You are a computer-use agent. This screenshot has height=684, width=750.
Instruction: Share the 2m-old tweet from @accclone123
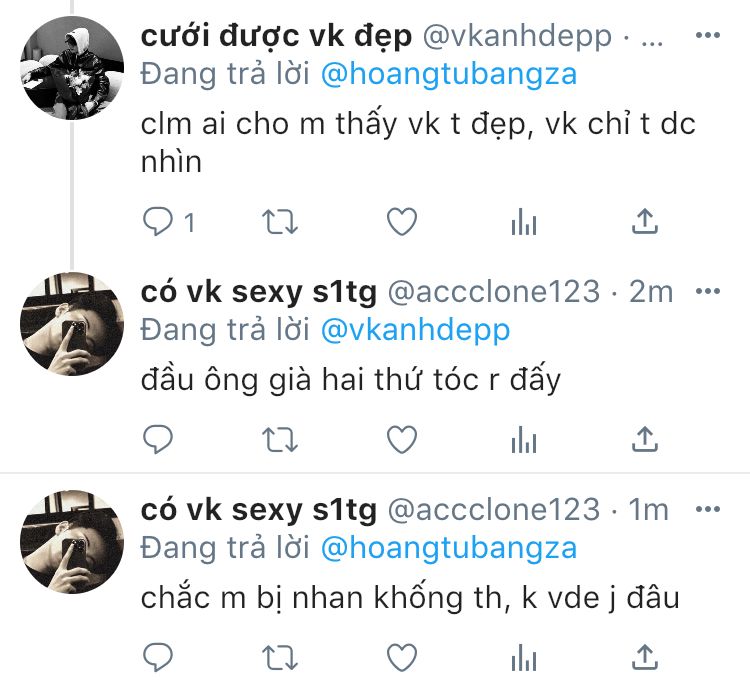(645, 439)
